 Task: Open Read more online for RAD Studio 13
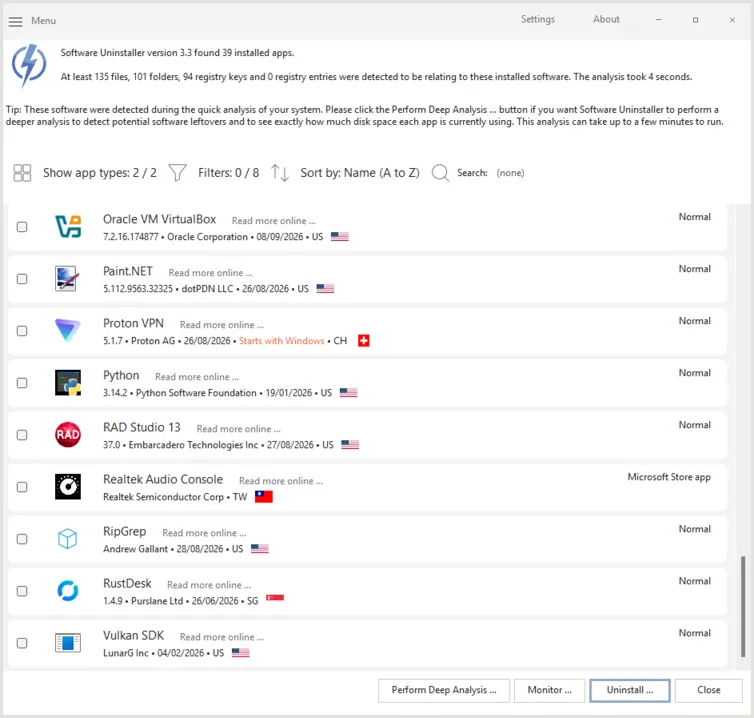tap(239, 428)
